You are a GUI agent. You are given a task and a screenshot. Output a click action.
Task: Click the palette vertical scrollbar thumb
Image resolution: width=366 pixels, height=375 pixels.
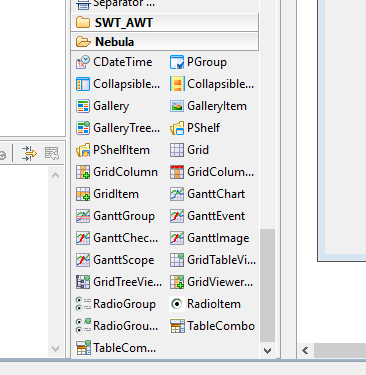tap(267, 285)
